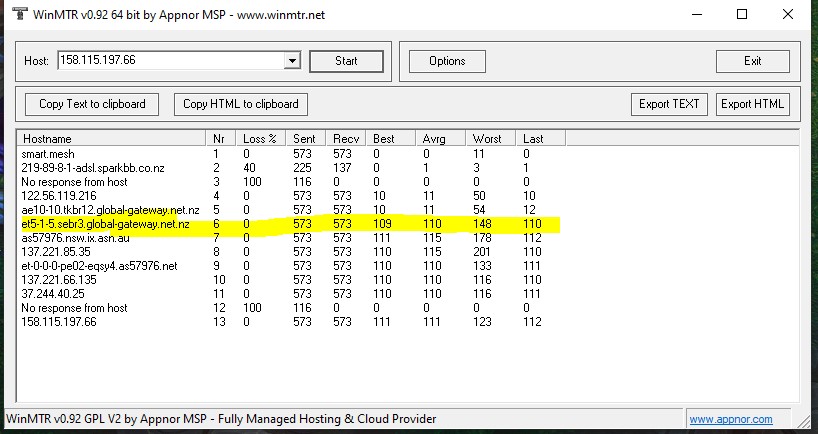
Task: Select the as57976.nsw.ix.asn.au hop
Action: pyautogui.click(x=291, y=238)
